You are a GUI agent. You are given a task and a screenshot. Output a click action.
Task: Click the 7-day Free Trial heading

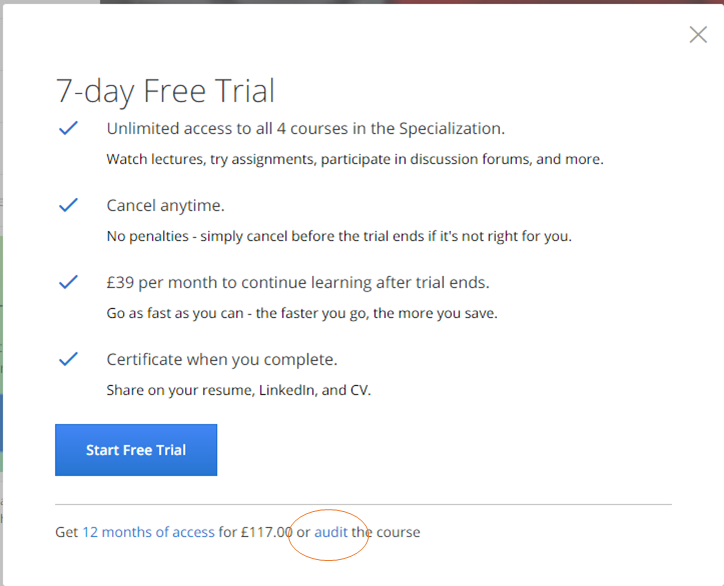(x=165, y=91)
